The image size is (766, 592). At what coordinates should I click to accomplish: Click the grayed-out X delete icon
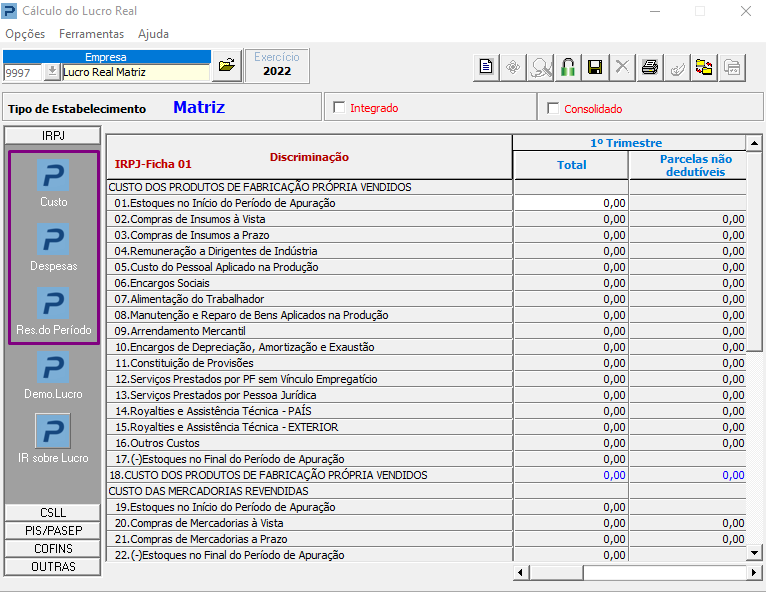click(622, 67)
